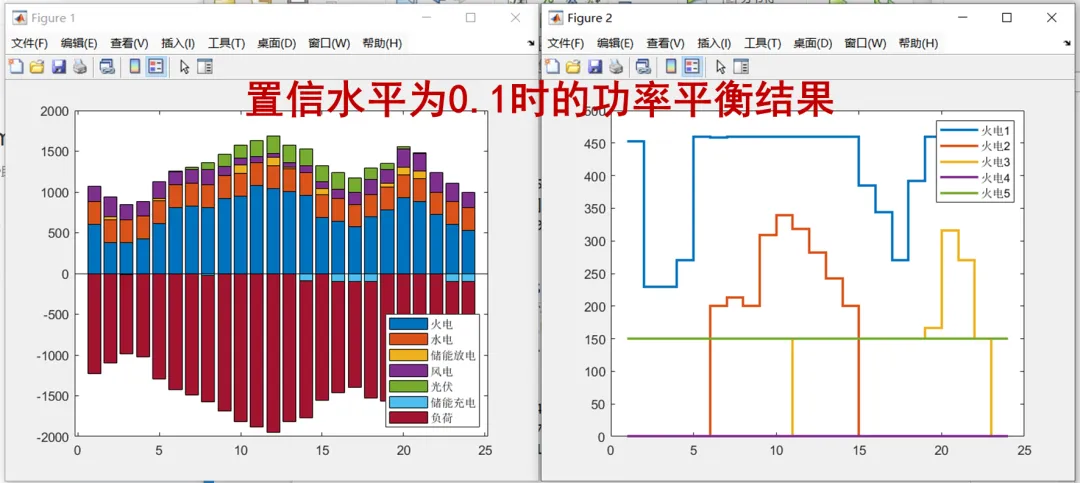The image size is (1080, 483).
Task: Open 桌面(D) menu in Figure 2
Action: point(813,43)
